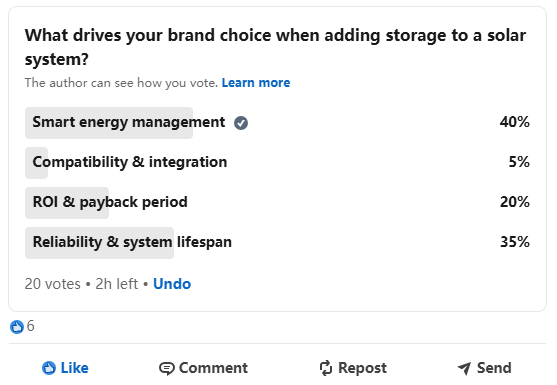Click the Send paper plane icon
The width and height of the screenshot is (557, 385).
click(x=464, y=368)
